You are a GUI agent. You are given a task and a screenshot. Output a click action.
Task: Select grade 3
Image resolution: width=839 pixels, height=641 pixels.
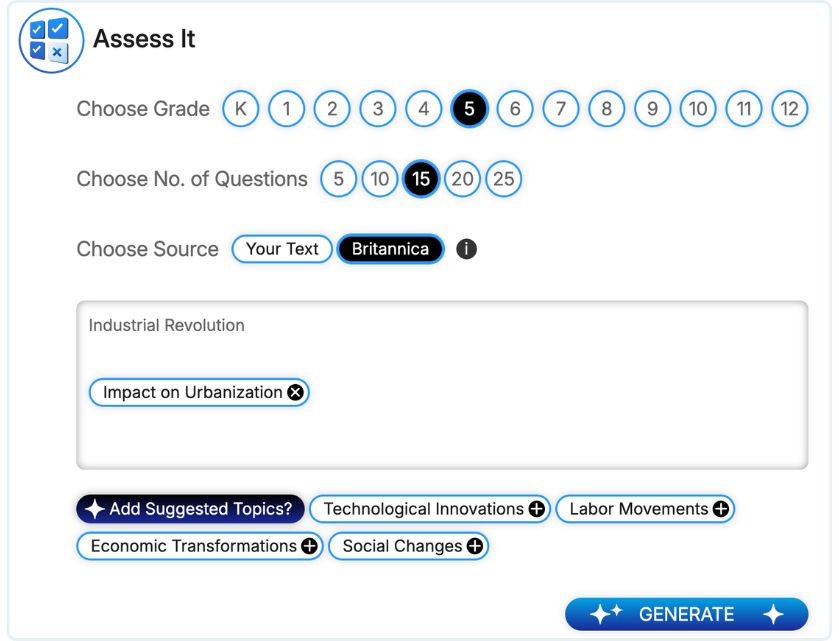[378, 109]
